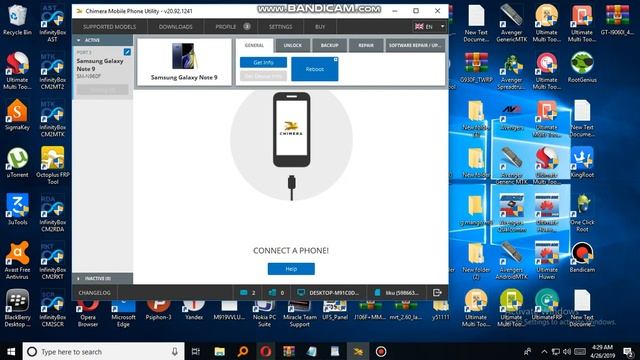The width and height of the screenshot is (640, 360).
Task: Switch to the Backup tab
Action: [x=329, y=45]
